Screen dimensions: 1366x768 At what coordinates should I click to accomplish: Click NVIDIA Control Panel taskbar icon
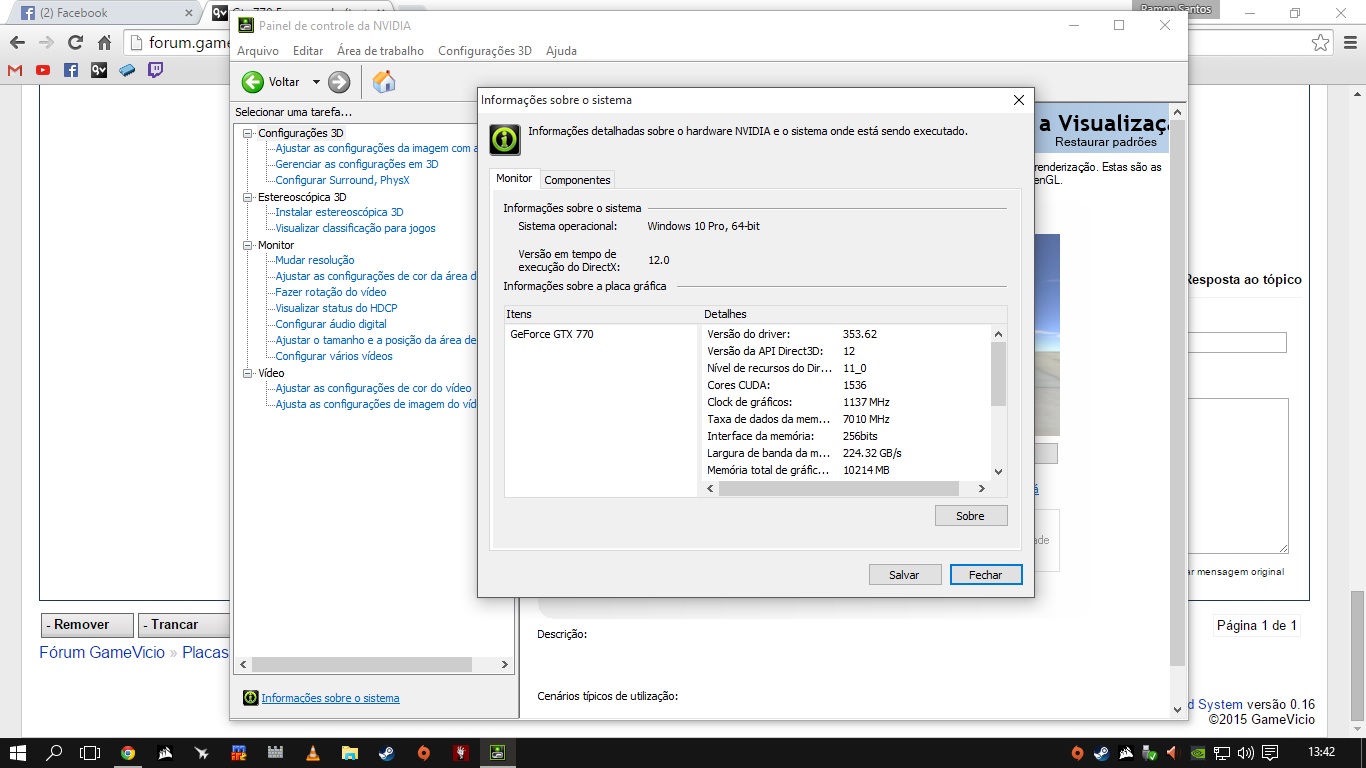click(497, 753)
